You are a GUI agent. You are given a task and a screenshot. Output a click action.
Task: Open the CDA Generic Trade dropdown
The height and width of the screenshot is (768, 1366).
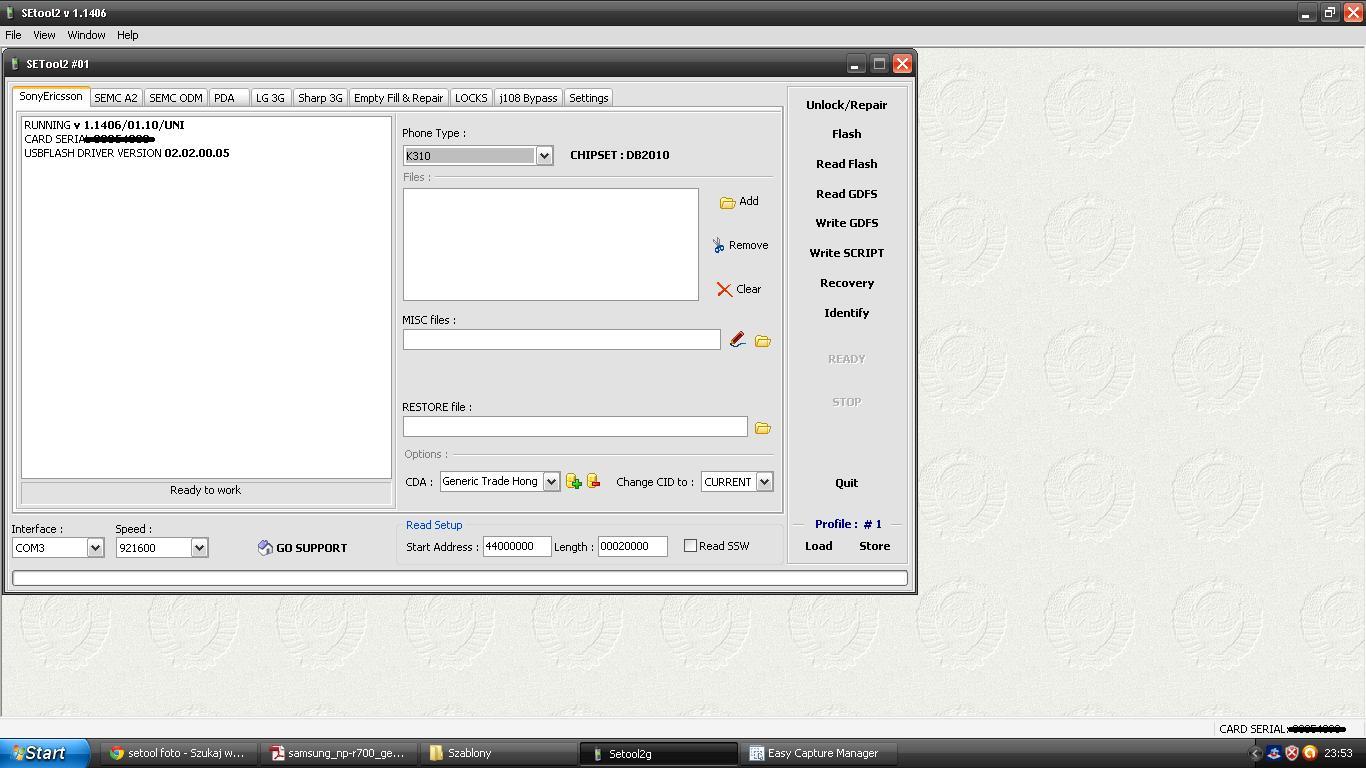[551, 482]
